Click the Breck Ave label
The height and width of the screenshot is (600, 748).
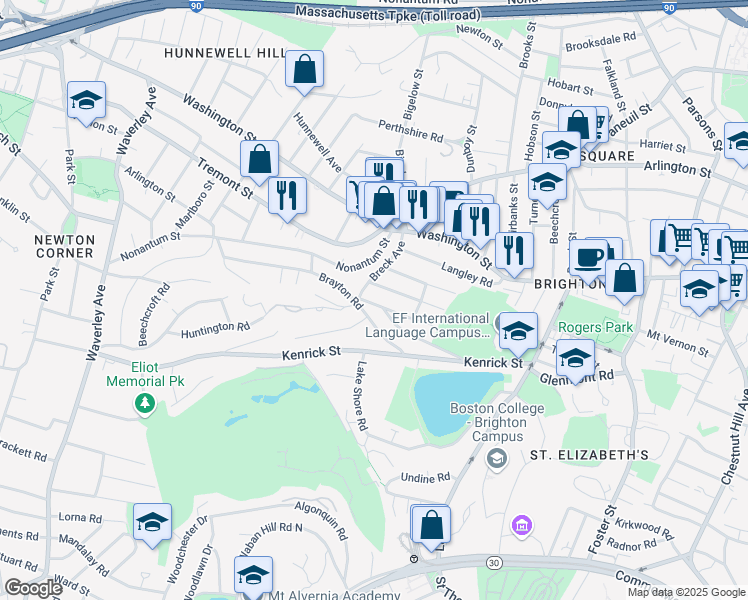(x=387, y=261)
